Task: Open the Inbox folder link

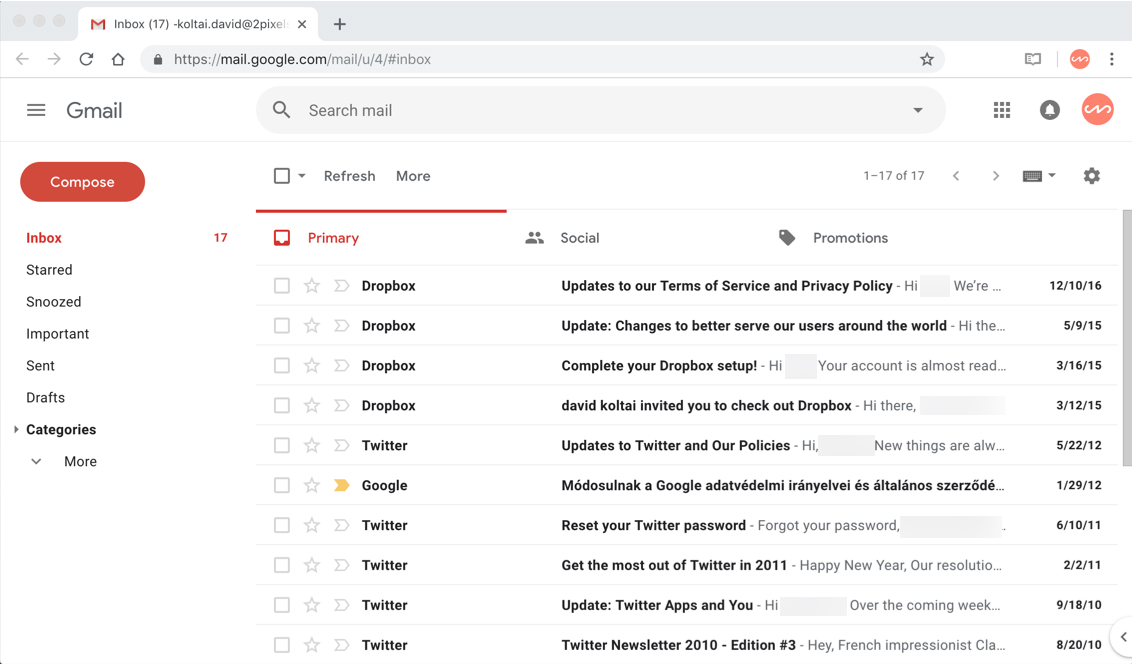Action: coord(43,238)
